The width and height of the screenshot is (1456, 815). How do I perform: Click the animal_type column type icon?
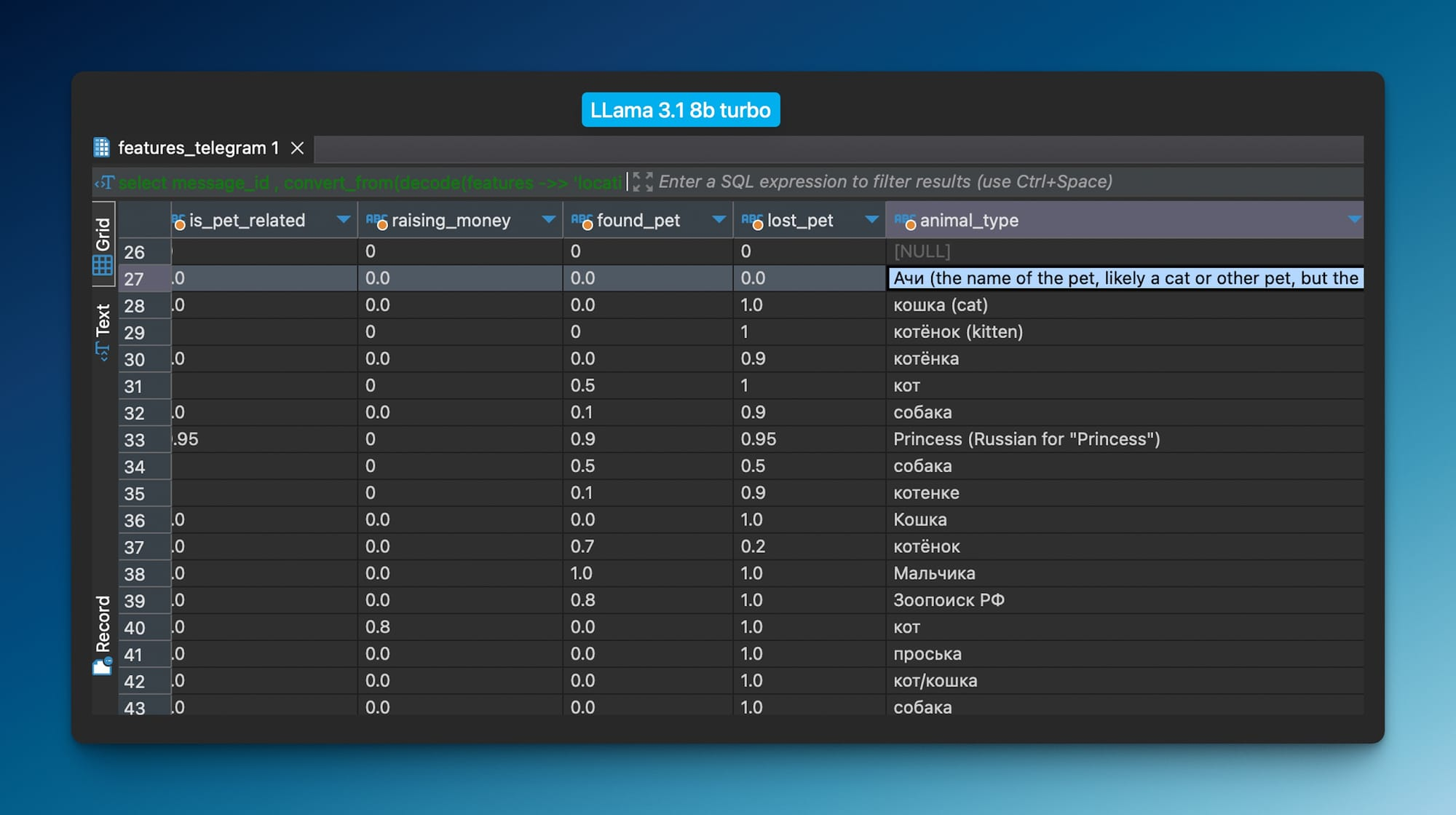905,220
